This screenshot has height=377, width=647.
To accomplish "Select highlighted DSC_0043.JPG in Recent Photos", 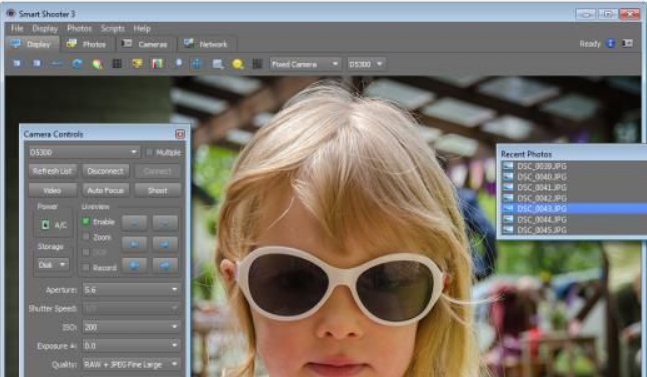I will coord(574,209).
